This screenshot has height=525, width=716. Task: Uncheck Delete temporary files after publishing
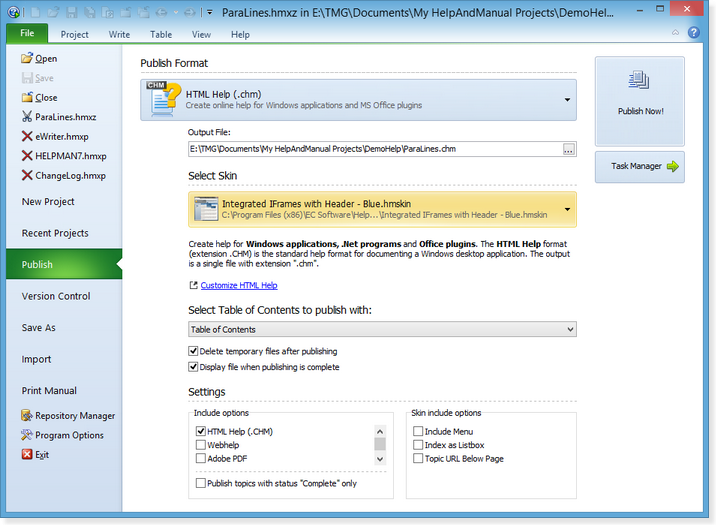(x=194, y=352)
